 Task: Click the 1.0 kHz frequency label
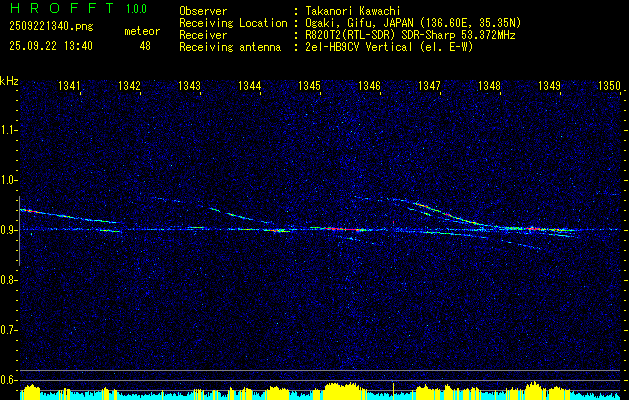point(7,180)
